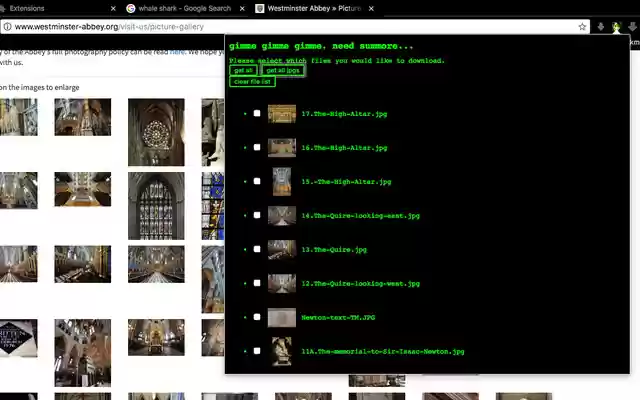Click filename 12.The-Quire-looking-west.jpg

pyautogui.click(x=360, y=283)
